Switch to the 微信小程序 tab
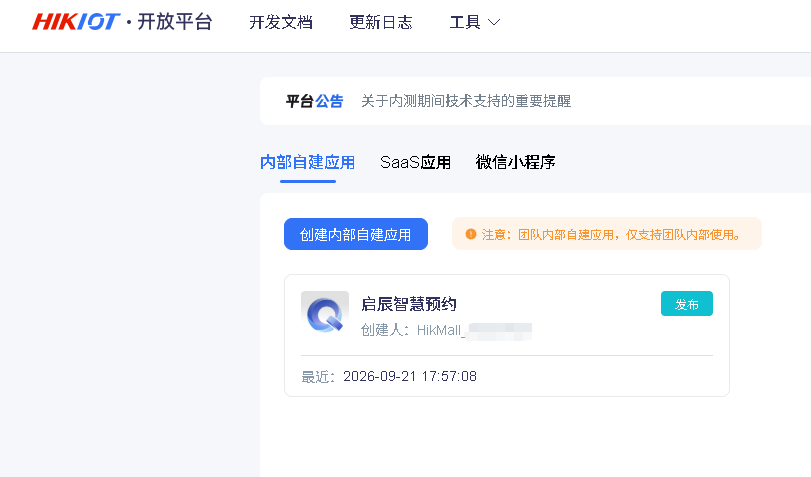The width and height of the screenshot is (811, 477). (515, 162)
